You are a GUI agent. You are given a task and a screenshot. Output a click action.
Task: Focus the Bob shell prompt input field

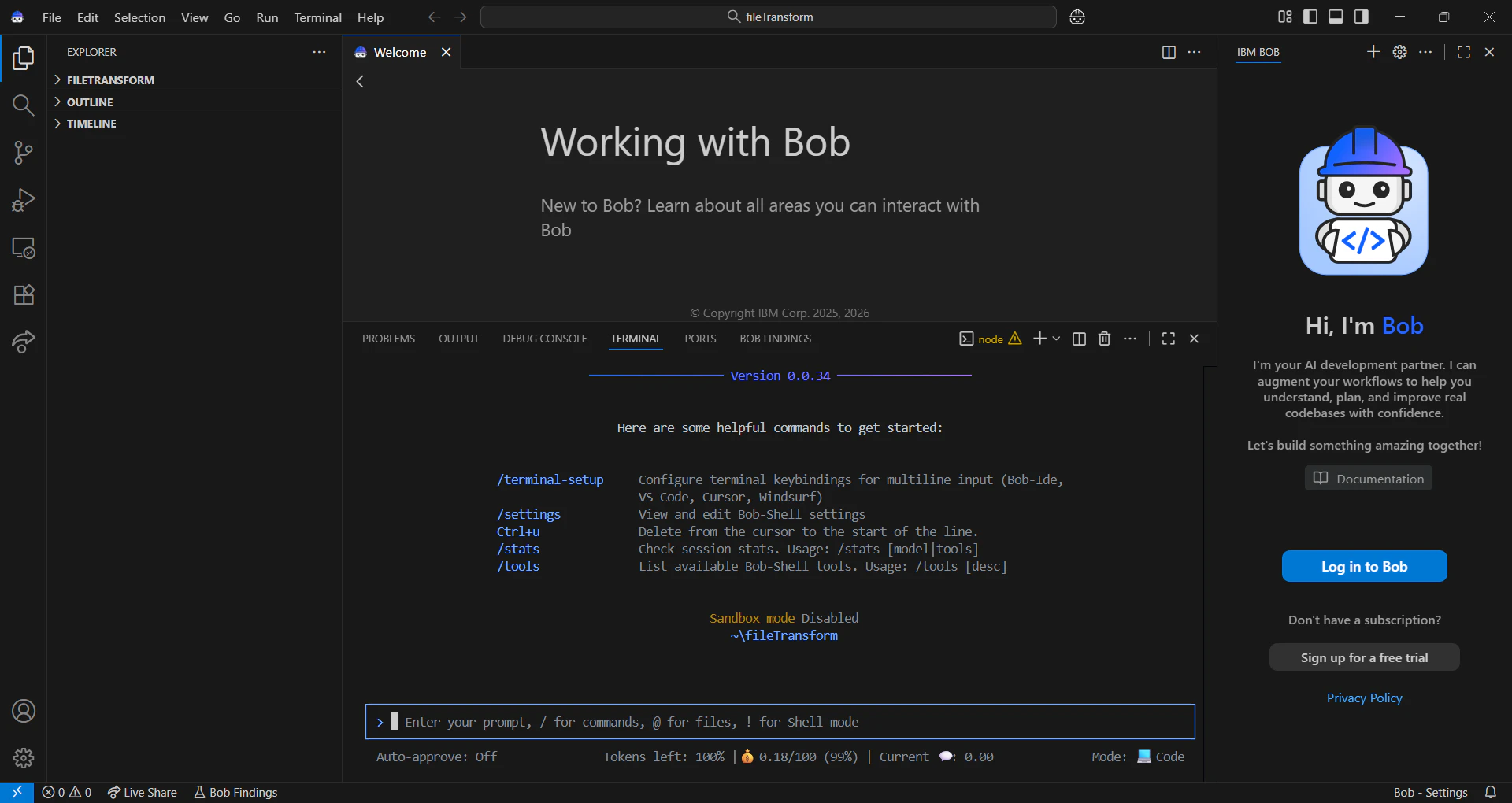[780, 722]
